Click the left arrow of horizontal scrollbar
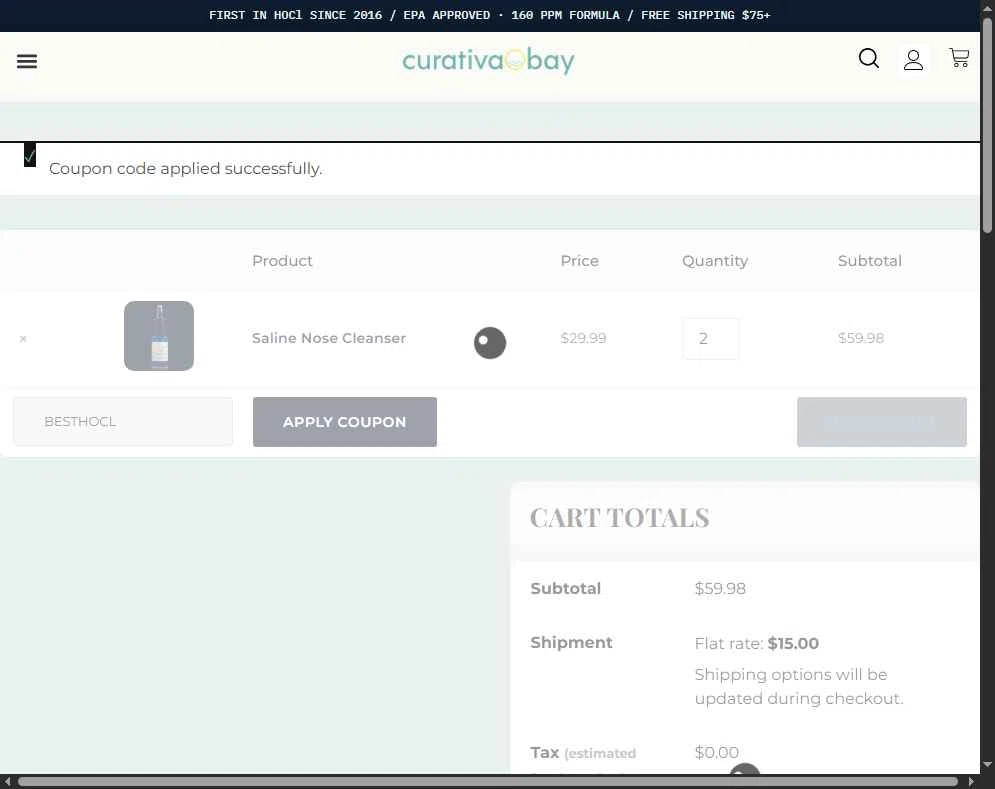This screenshot has height=789, width=995. click(x=7, y=781)
